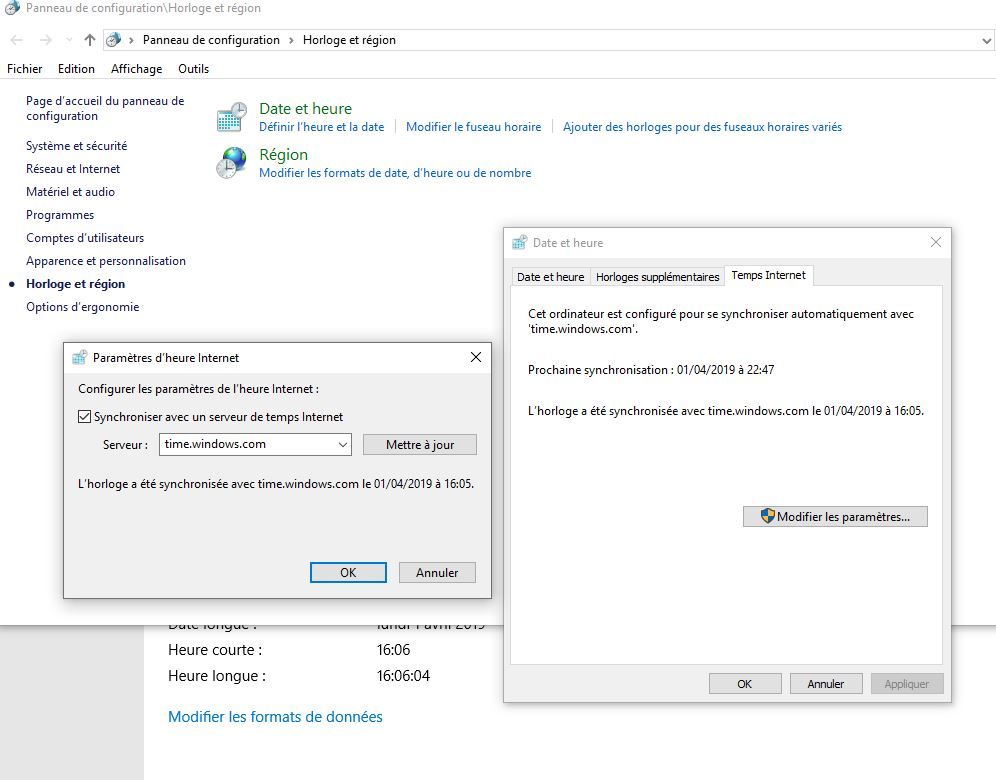The width and height of the screenshot is (996, 780).
Task: Click Annuler in Date et heure dialog
Action: click(x=826, y=684)
